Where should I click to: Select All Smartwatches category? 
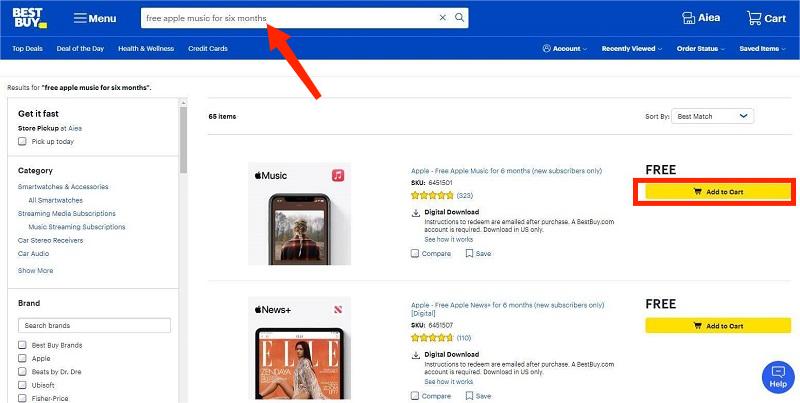pos(56,200)
